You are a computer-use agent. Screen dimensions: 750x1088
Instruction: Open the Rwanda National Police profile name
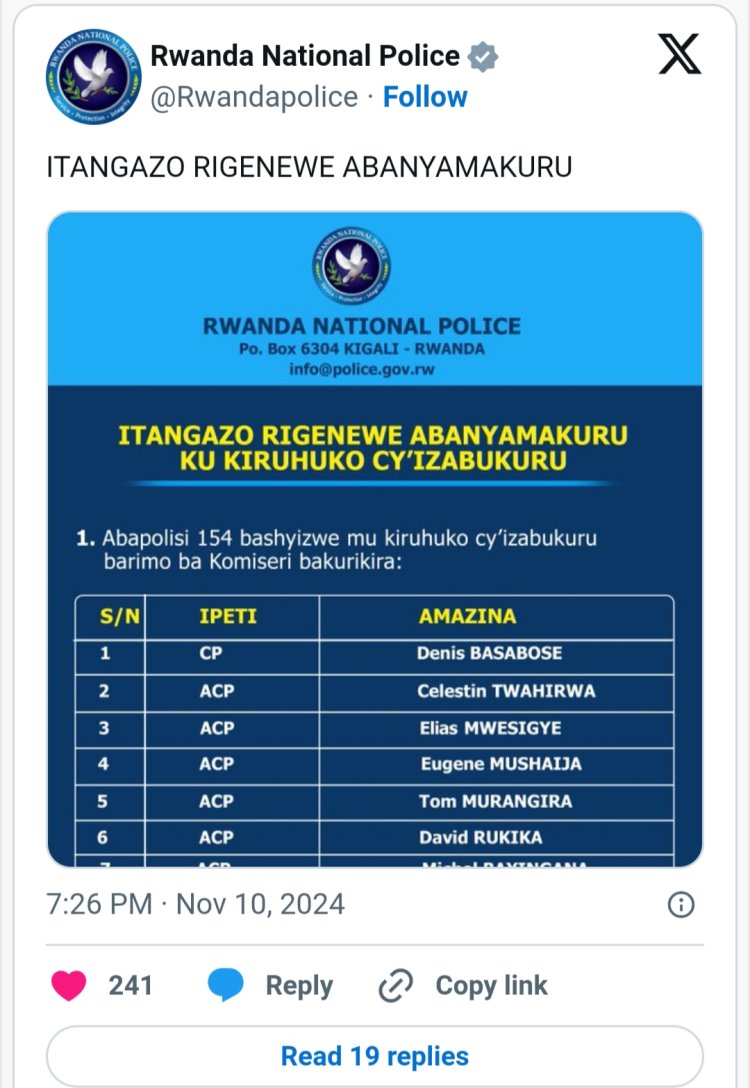[305, 57]
